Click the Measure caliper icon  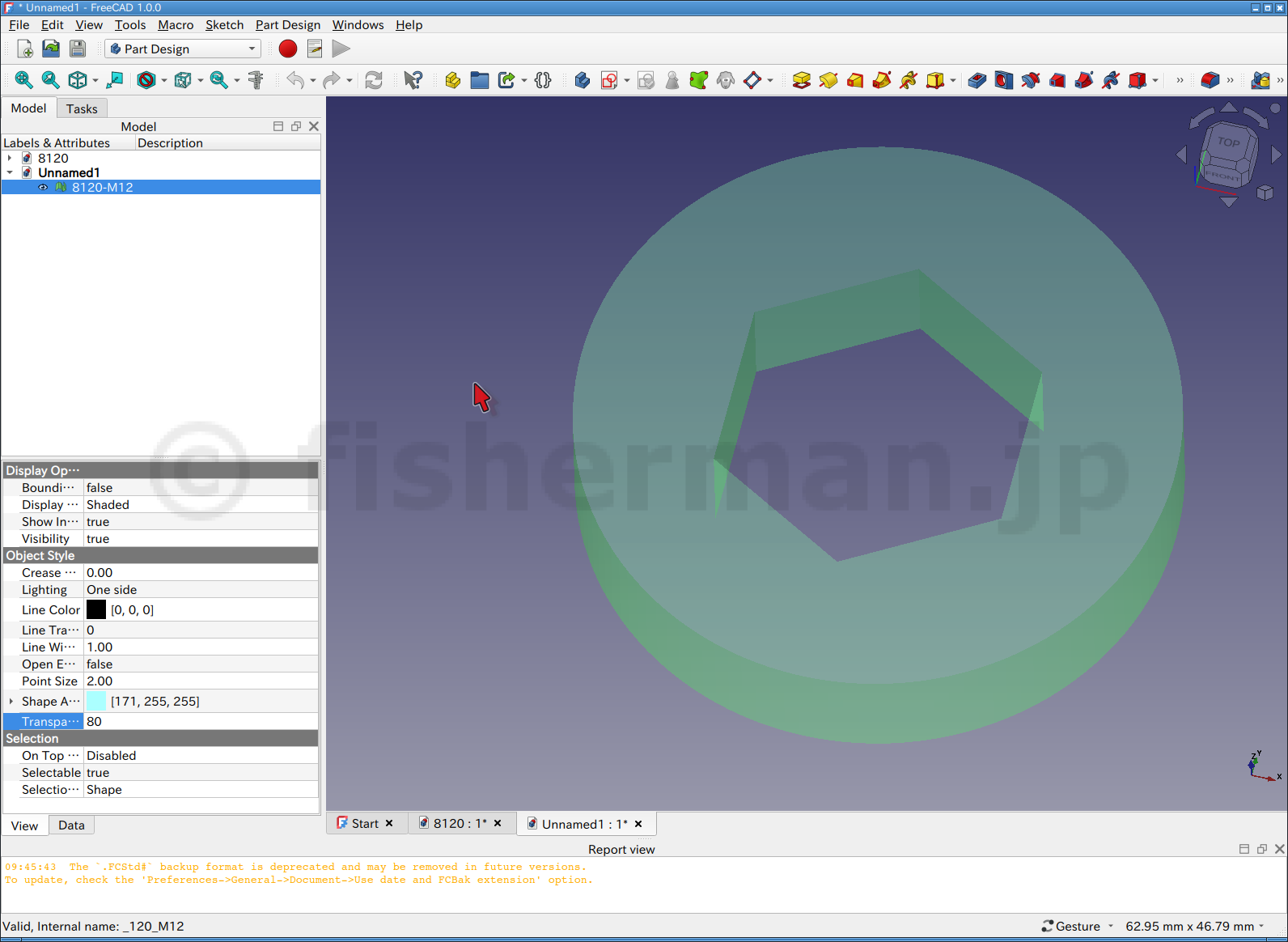point(256,80)
